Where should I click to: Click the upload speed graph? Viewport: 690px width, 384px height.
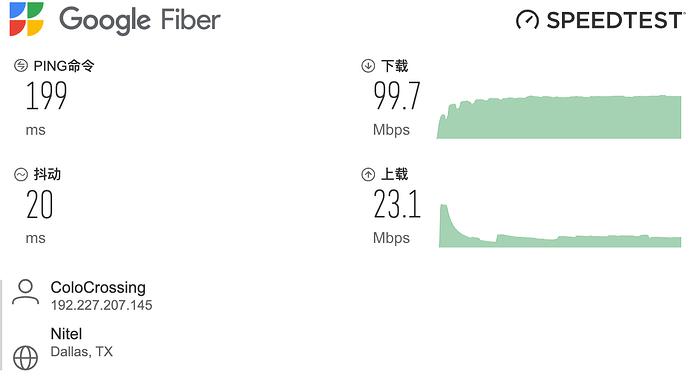pyautogui.click(x=560, y=226)
